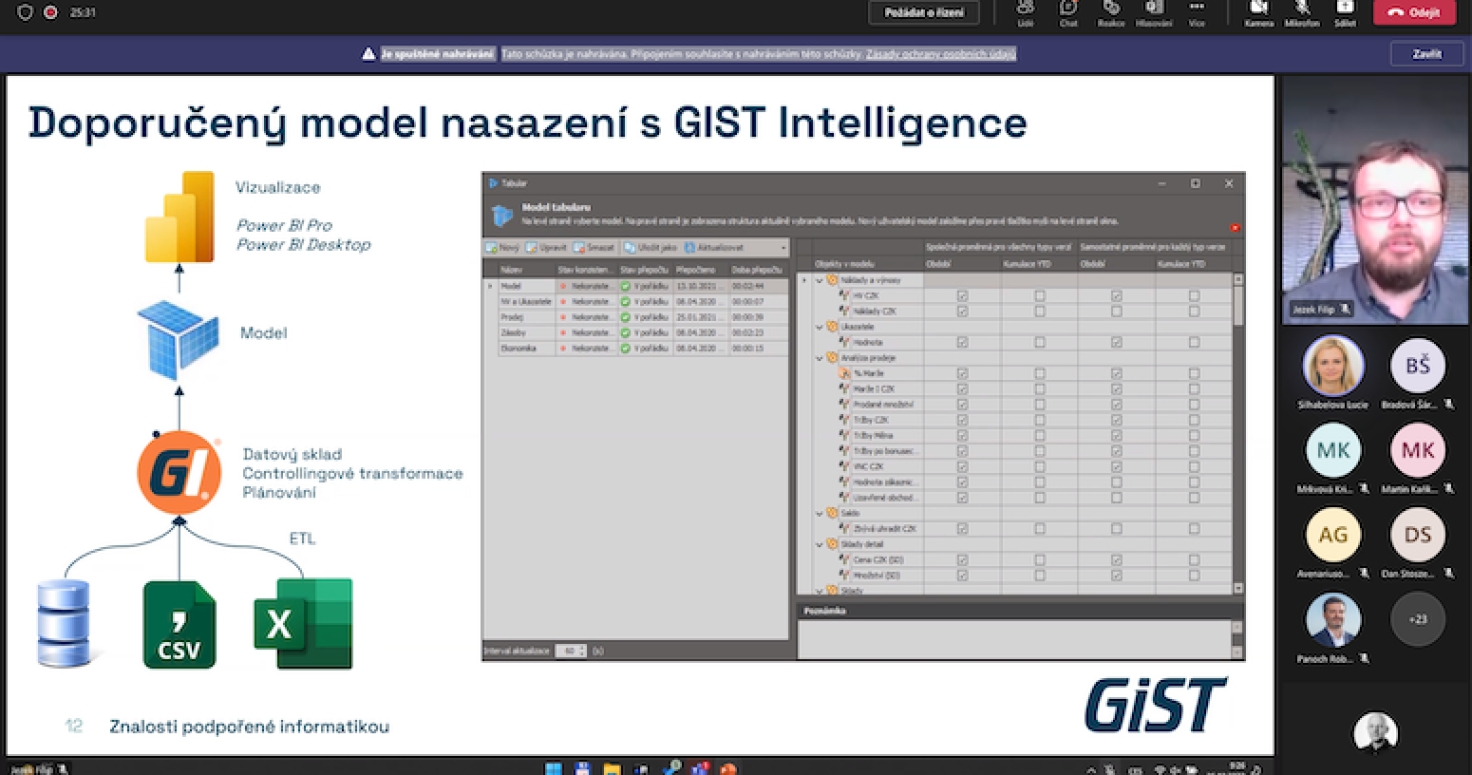Screen dimensions: 1472x775
Task: Show the +23 additional participants
Action: pyautogui.click(x=1417, y=619)
